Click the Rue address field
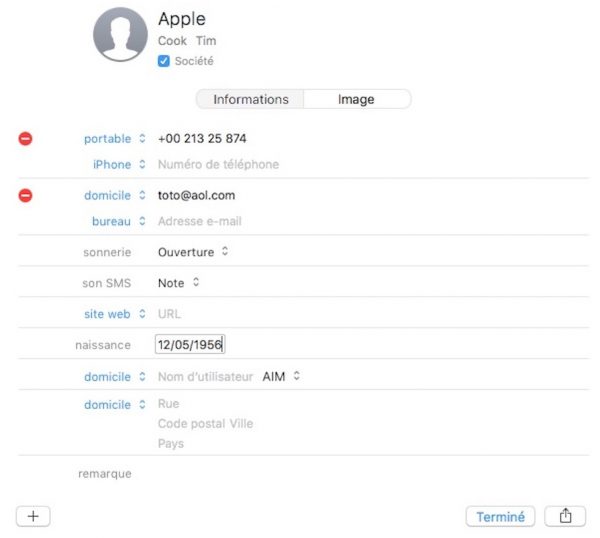 tap(168, 405)
